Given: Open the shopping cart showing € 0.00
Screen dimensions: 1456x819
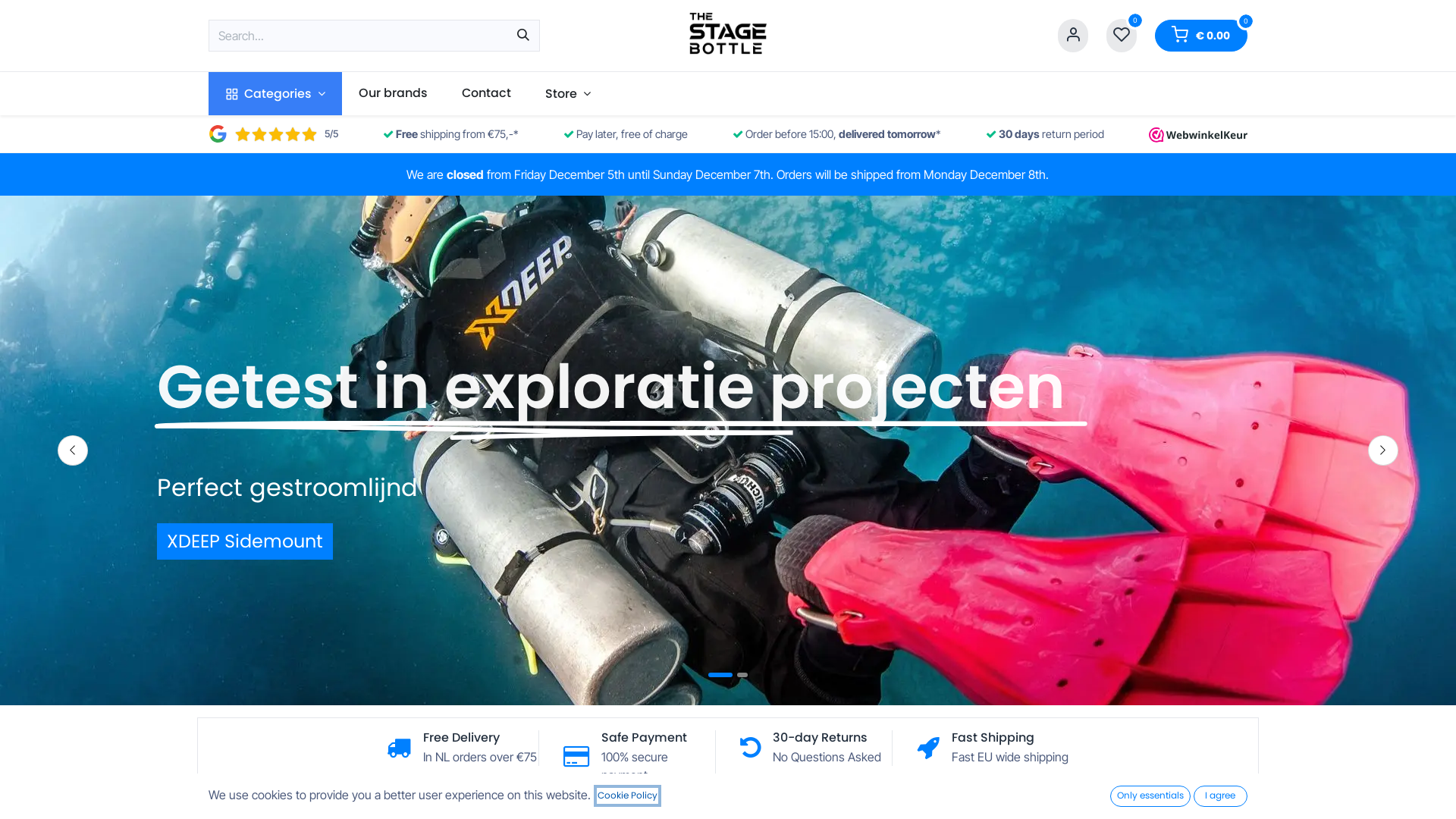Looking at the screenshot, I should (x=1200, y=36).
